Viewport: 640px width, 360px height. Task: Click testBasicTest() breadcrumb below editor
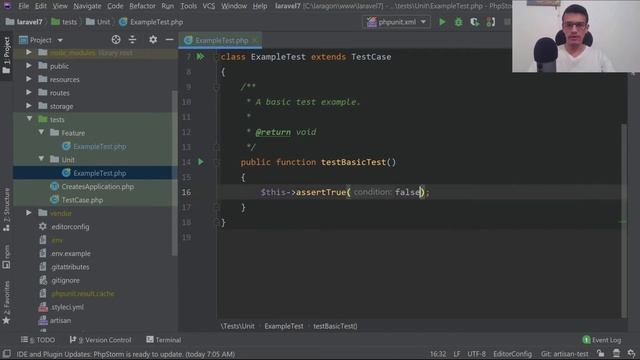point(335,326)
